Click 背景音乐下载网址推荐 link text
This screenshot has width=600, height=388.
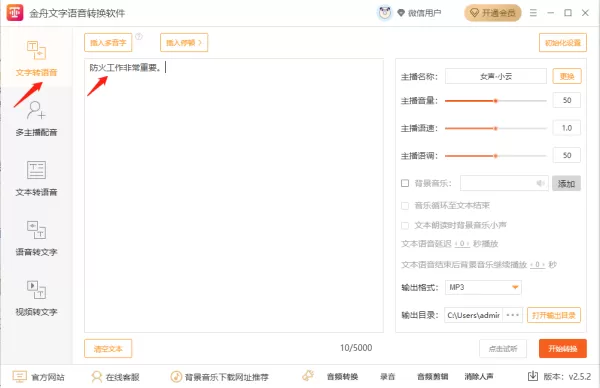pyautogui.click(x=227, y=377)
